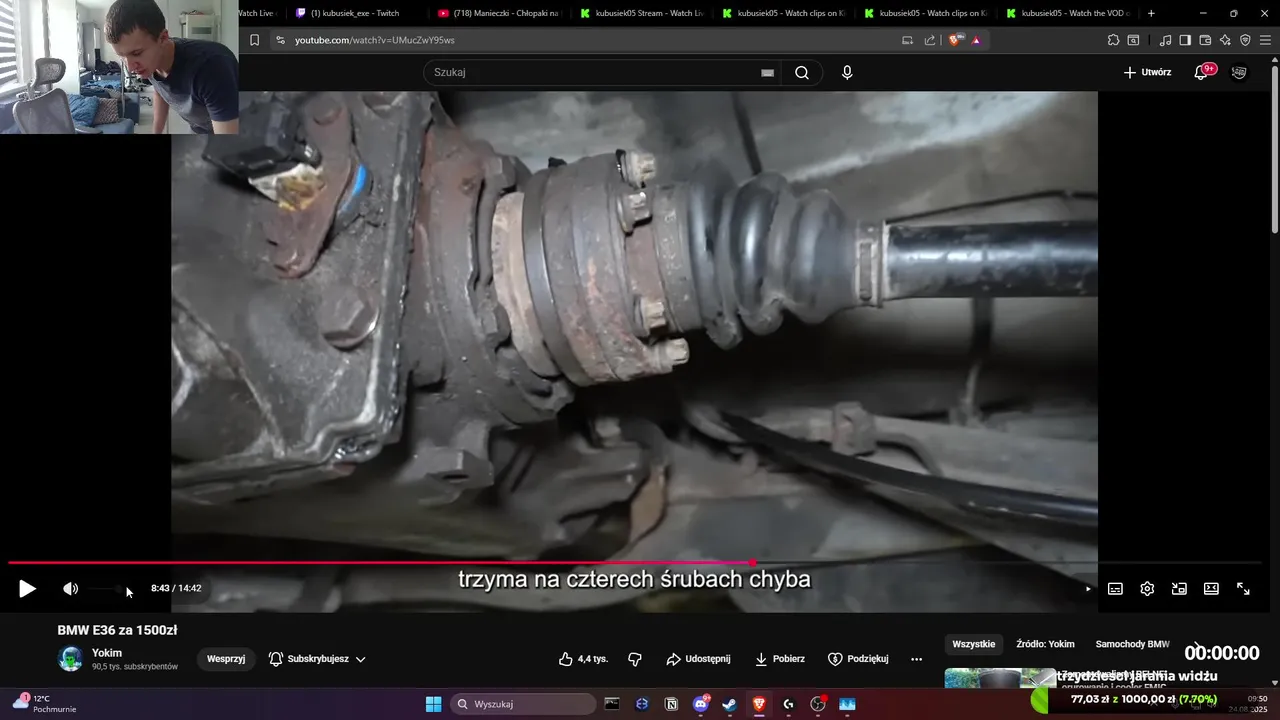Open the media control music note icon
Screen dimensions: 1280x720
pyautogui.click(x=1165, y=40)
